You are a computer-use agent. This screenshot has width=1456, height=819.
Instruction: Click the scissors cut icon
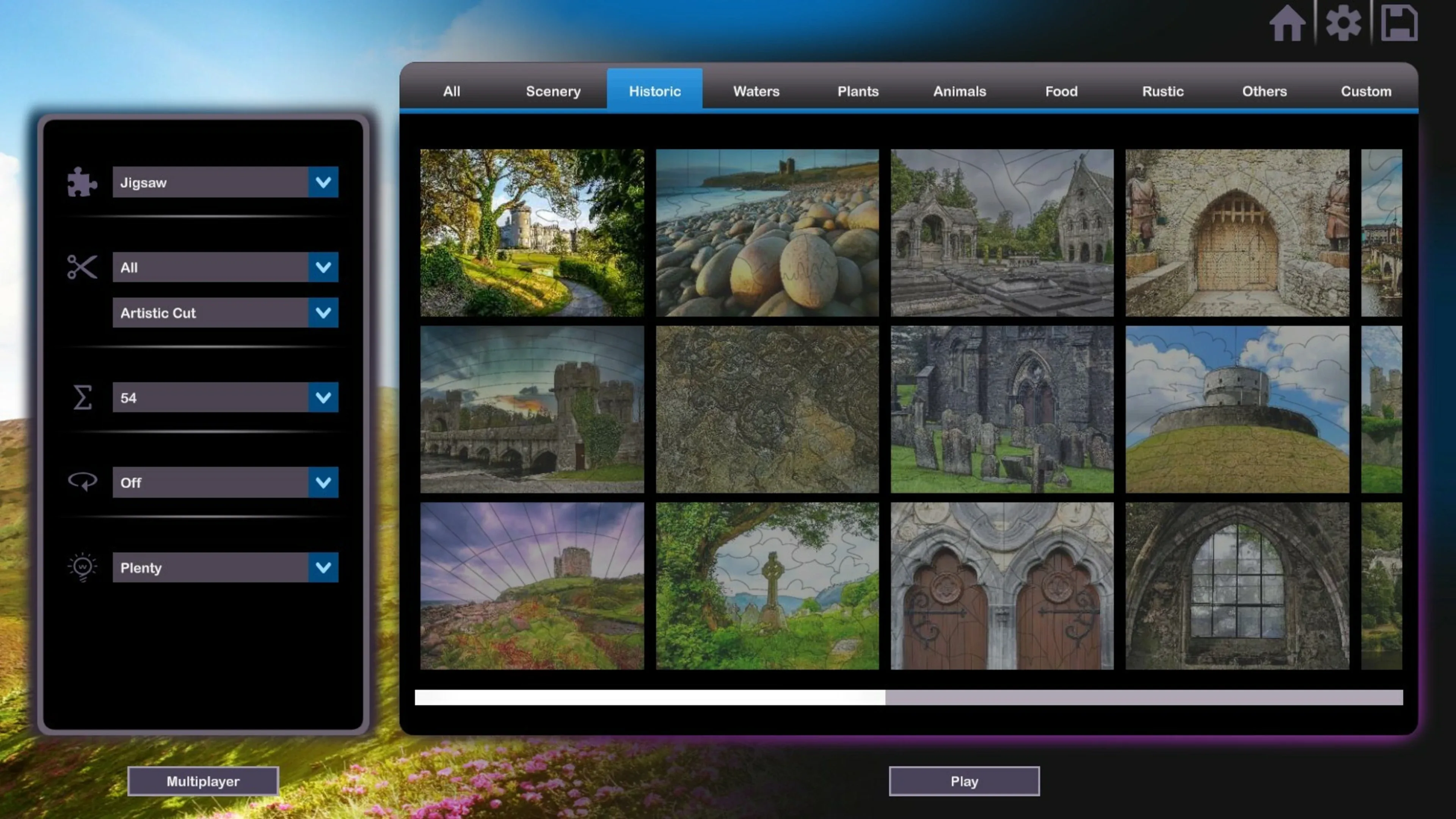click(x=82, y=267)
